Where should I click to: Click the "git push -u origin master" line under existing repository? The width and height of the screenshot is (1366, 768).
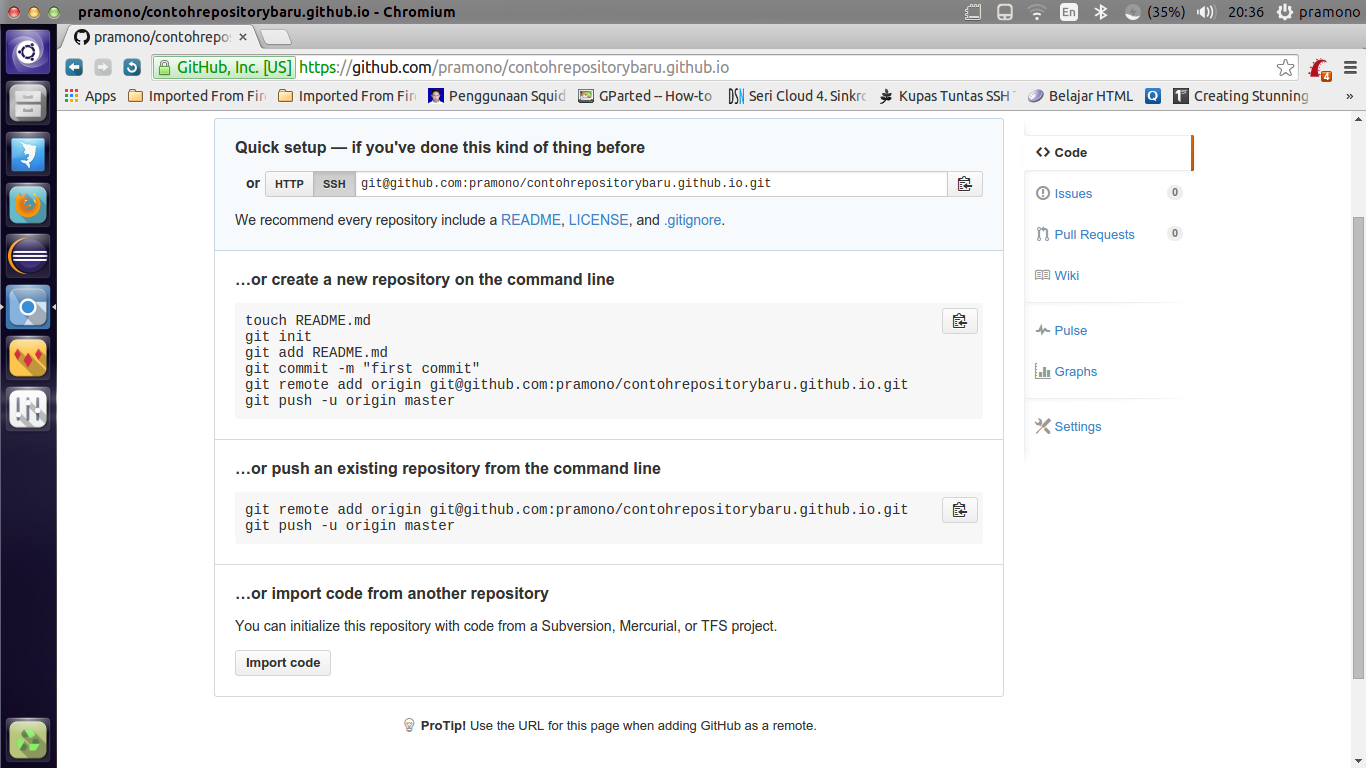click(349, 526)
